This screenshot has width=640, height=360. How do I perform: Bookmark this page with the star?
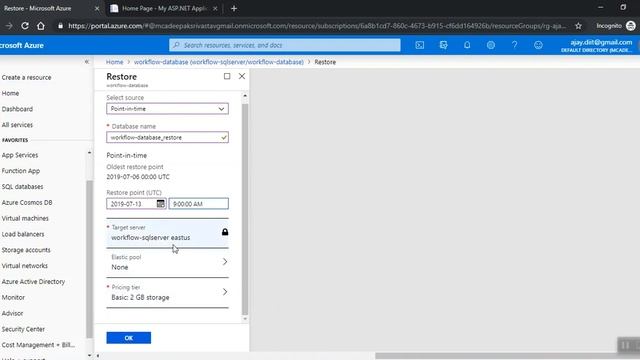coord(578,26)
